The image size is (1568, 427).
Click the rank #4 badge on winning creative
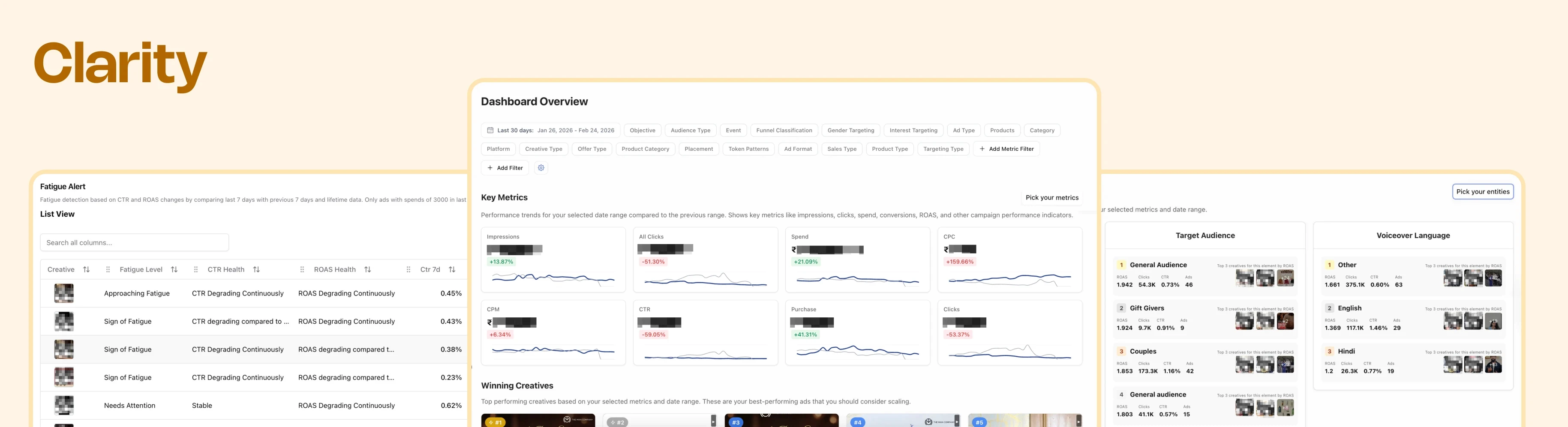(858, 422)
